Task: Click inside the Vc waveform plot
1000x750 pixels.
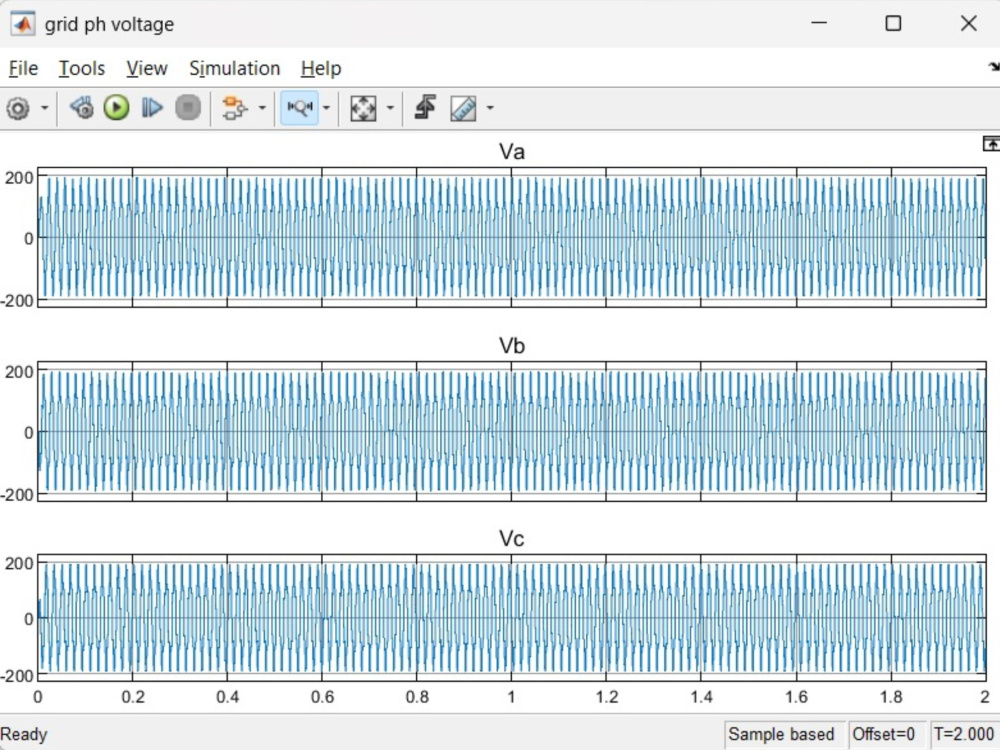Action: [x=511, y=618]
